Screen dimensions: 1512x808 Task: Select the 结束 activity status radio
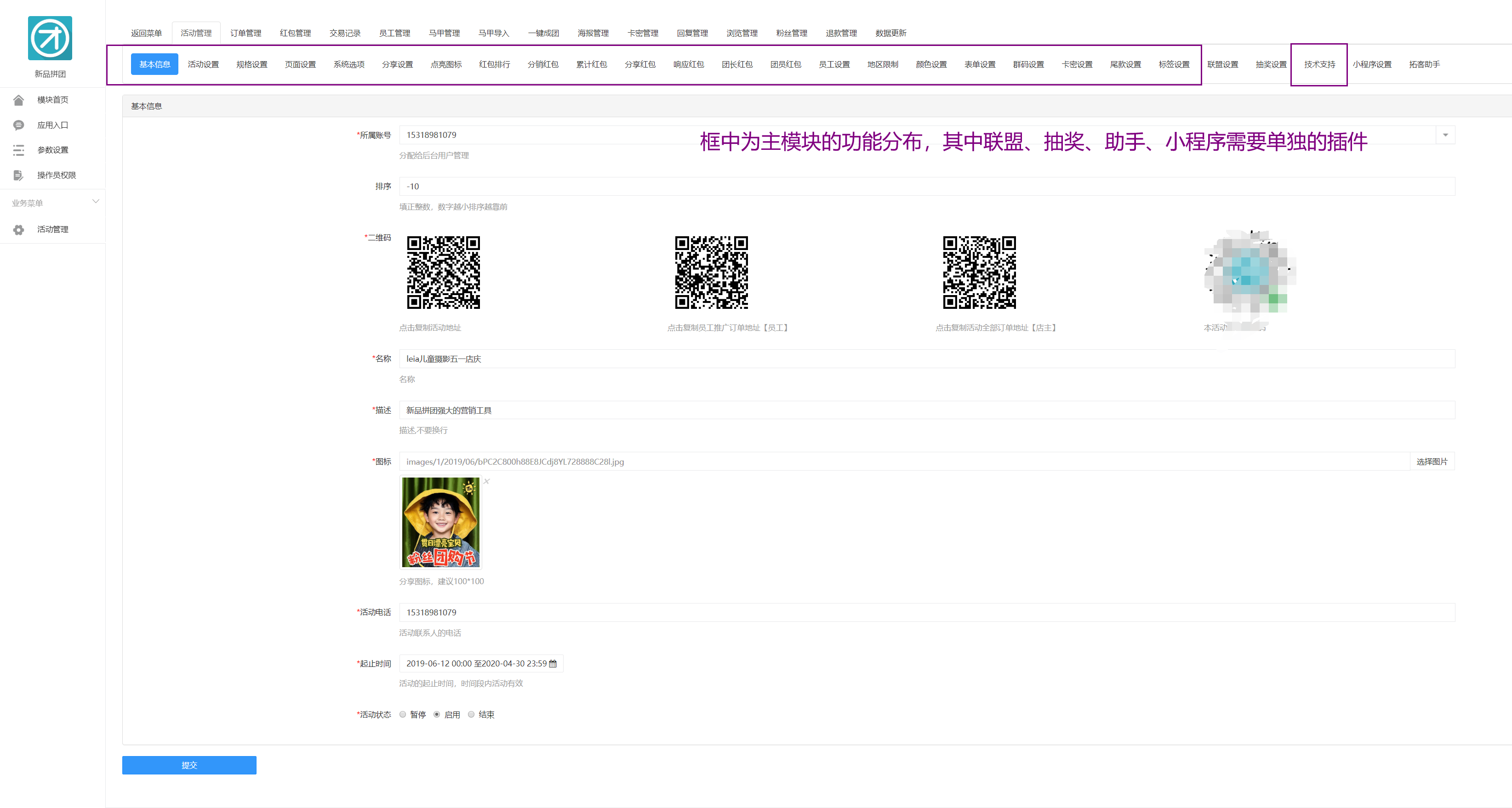[x=471, y=715]
